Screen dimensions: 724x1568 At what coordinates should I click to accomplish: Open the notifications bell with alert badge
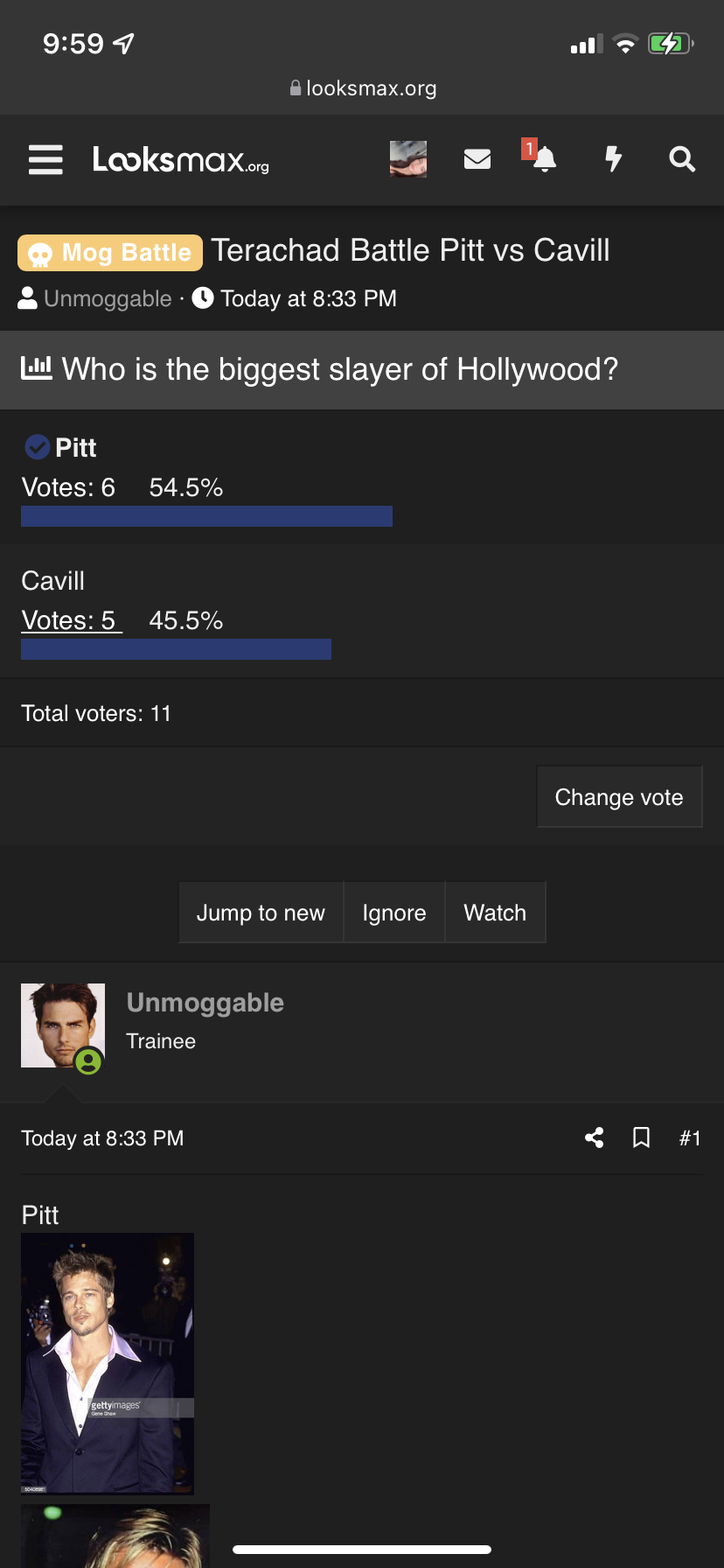coord(541,157)
